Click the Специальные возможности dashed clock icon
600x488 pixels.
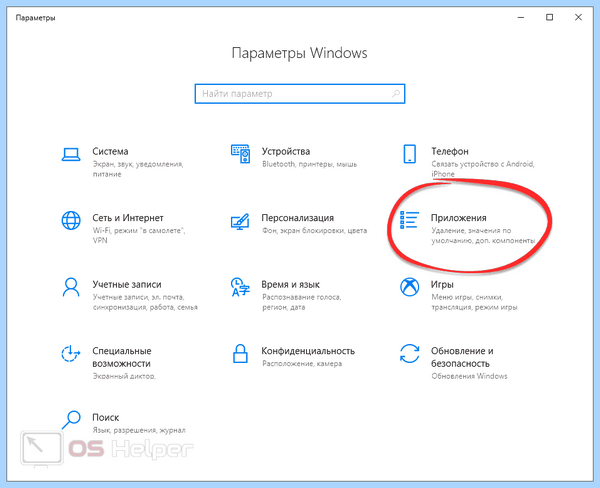[71, 353]
